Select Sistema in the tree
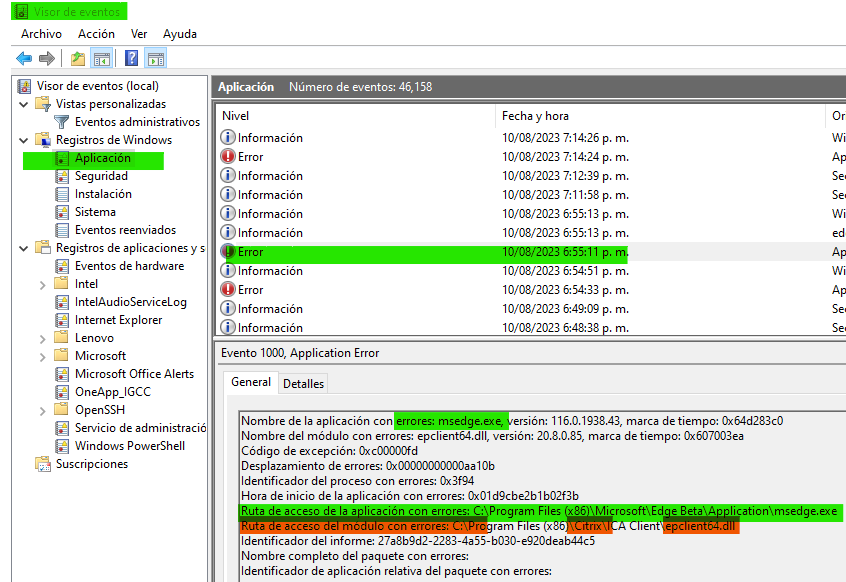The image size is (846, 582). [95, 213]
